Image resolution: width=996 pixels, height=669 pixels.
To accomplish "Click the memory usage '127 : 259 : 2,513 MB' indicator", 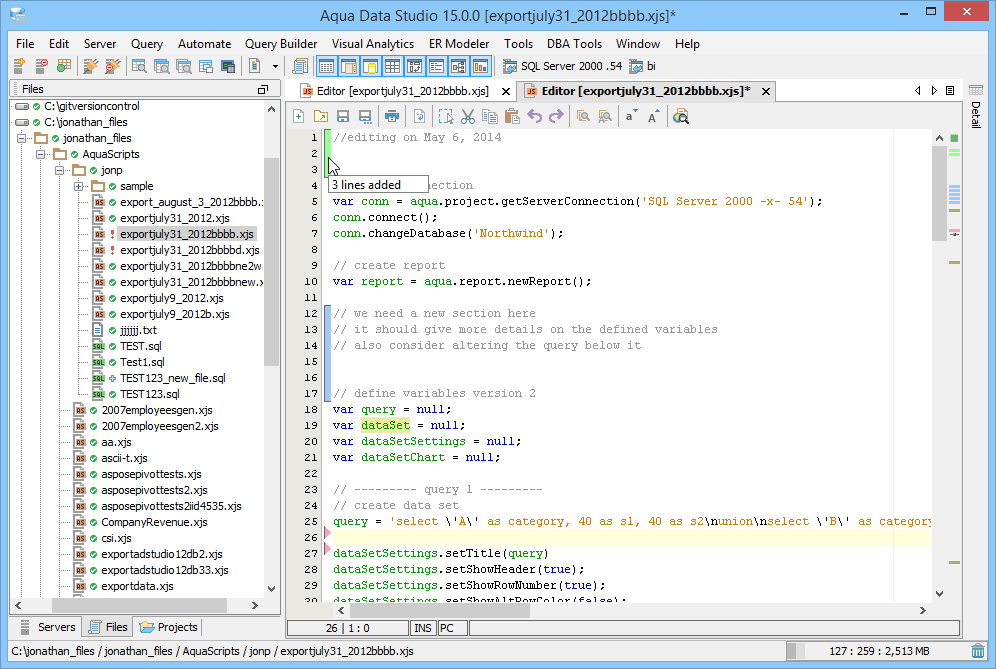I will coord(879,651).
